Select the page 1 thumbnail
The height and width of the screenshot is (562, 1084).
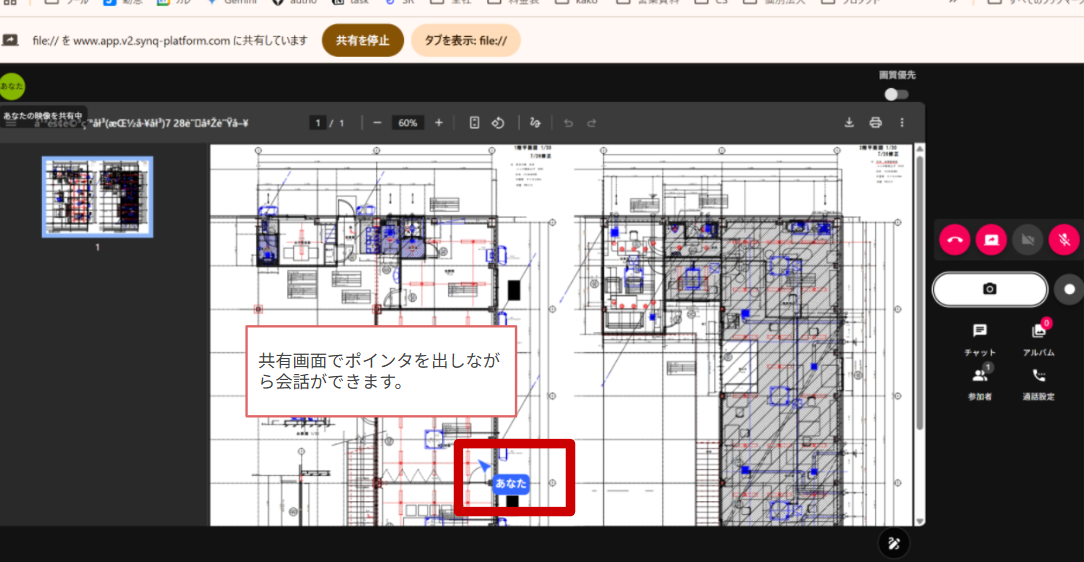97,197
